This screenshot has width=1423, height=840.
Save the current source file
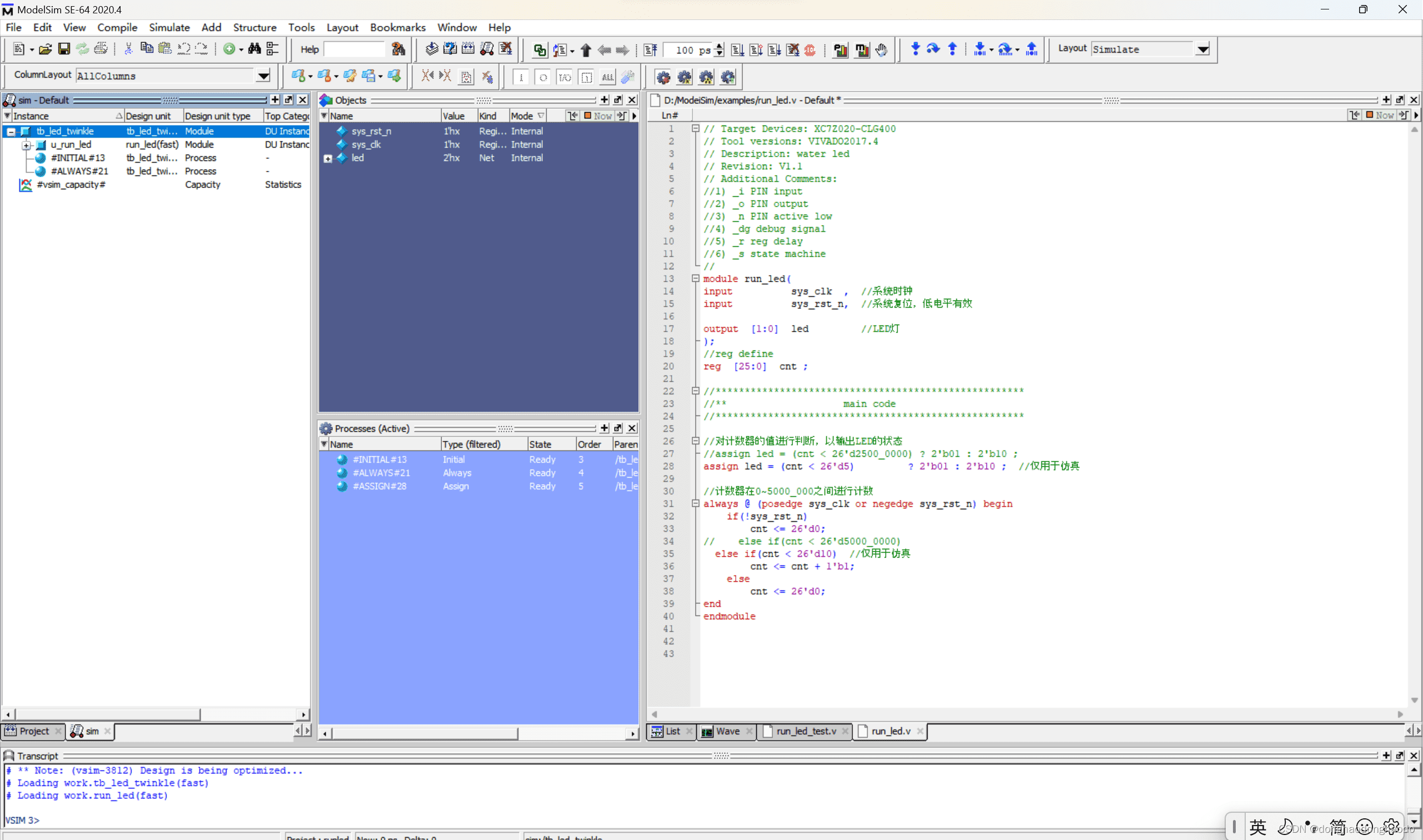pos(64,49)
